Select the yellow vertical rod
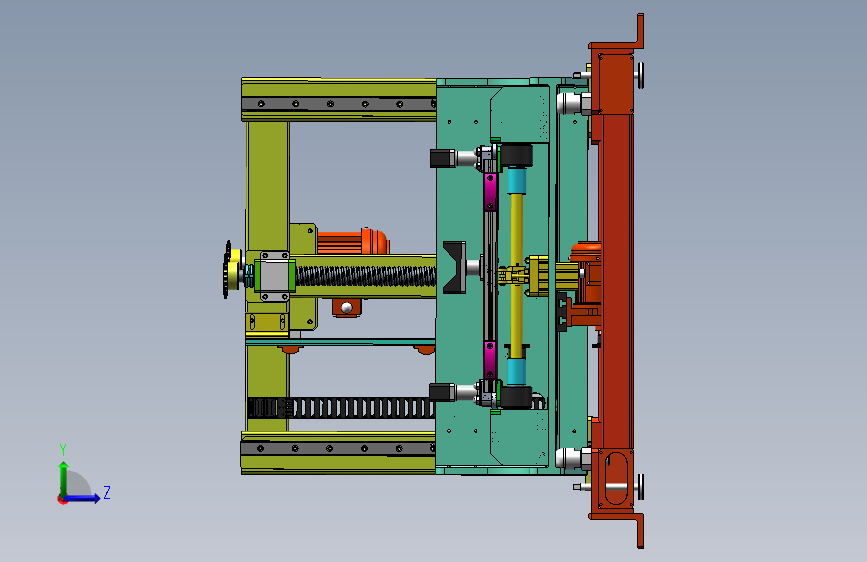 (x=516, y=275)
